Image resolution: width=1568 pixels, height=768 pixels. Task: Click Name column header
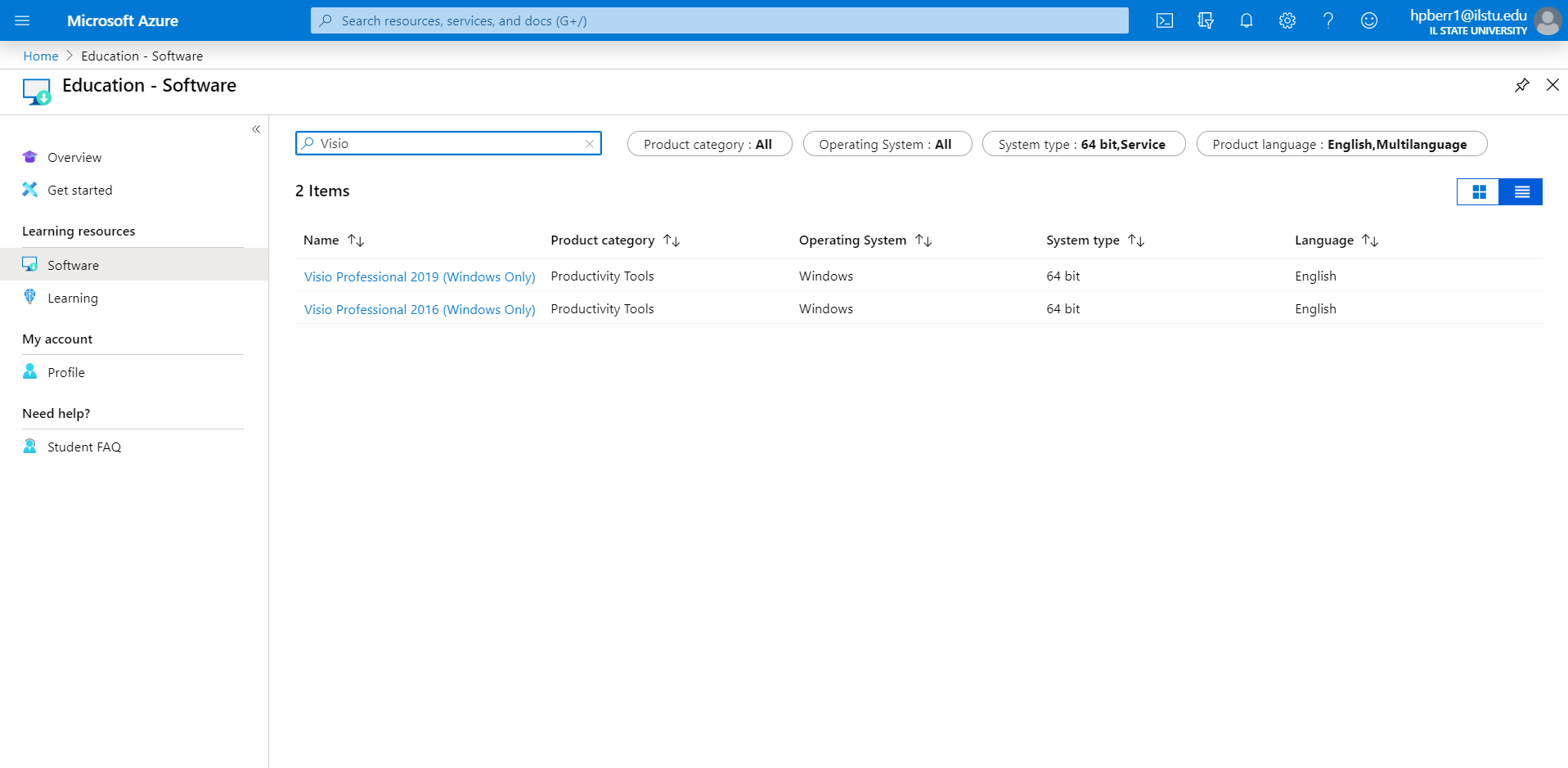pos(321,240)
